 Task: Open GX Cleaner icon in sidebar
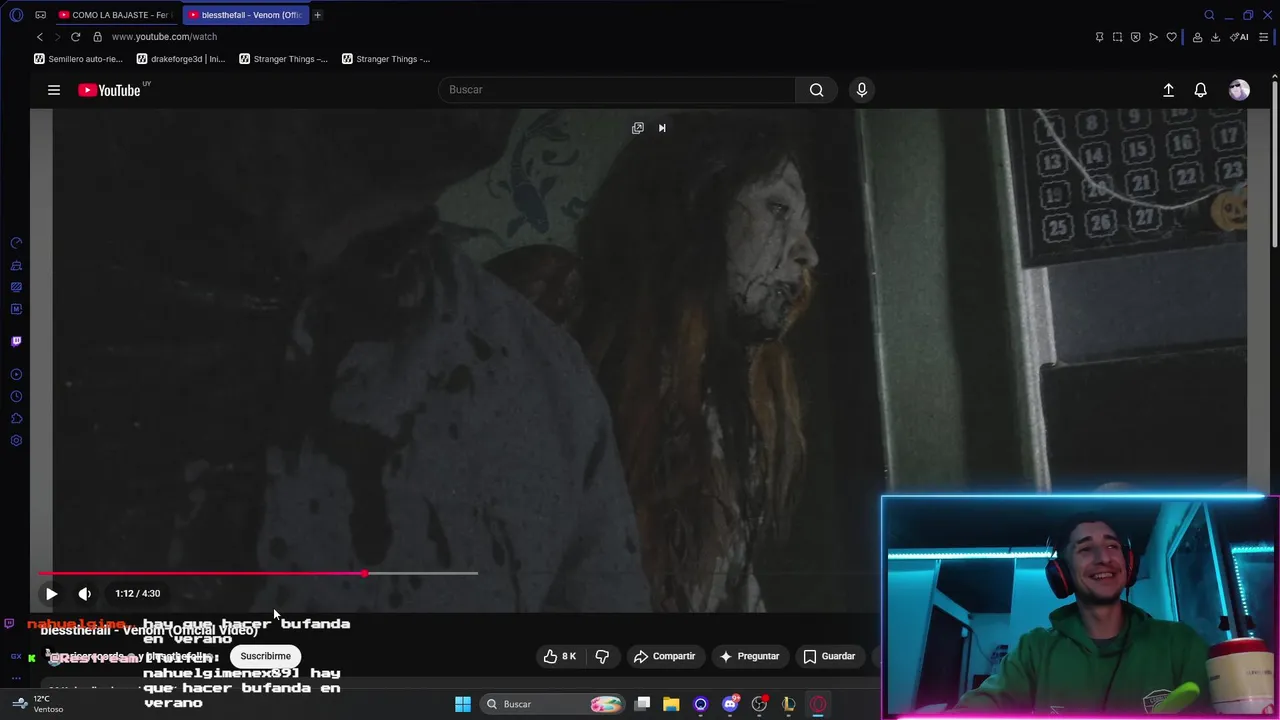16,265
